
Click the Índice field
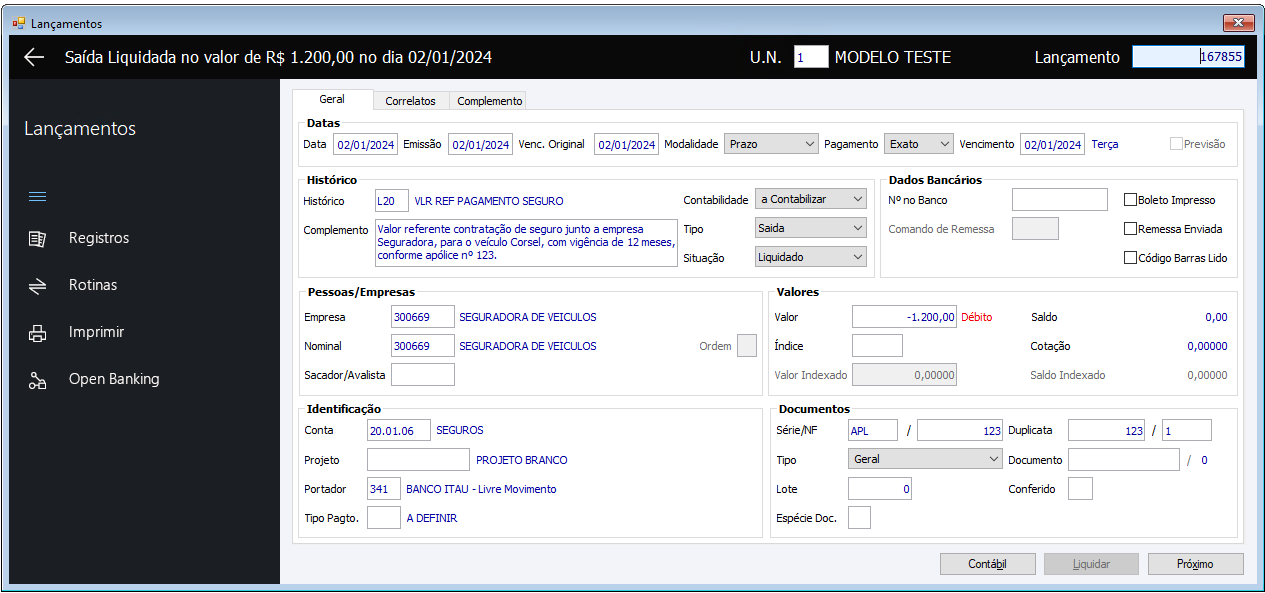click(x=877, y=346)
